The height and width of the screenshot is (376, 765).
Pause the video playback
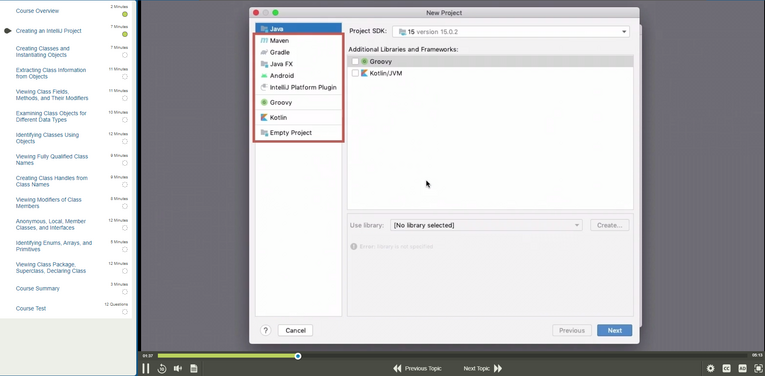click(x=145, y=368)
